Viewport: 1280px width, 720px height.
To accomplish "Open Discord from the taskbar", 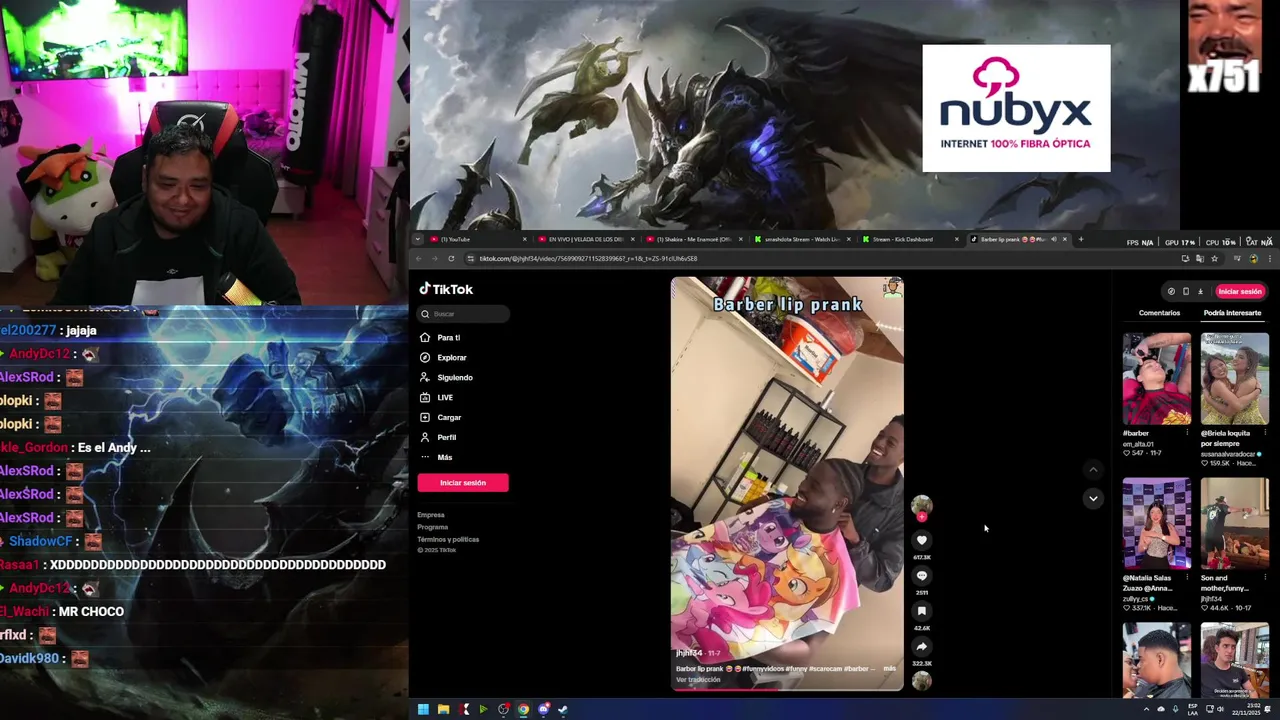I will pyautogui.click(x=543, y=709).
